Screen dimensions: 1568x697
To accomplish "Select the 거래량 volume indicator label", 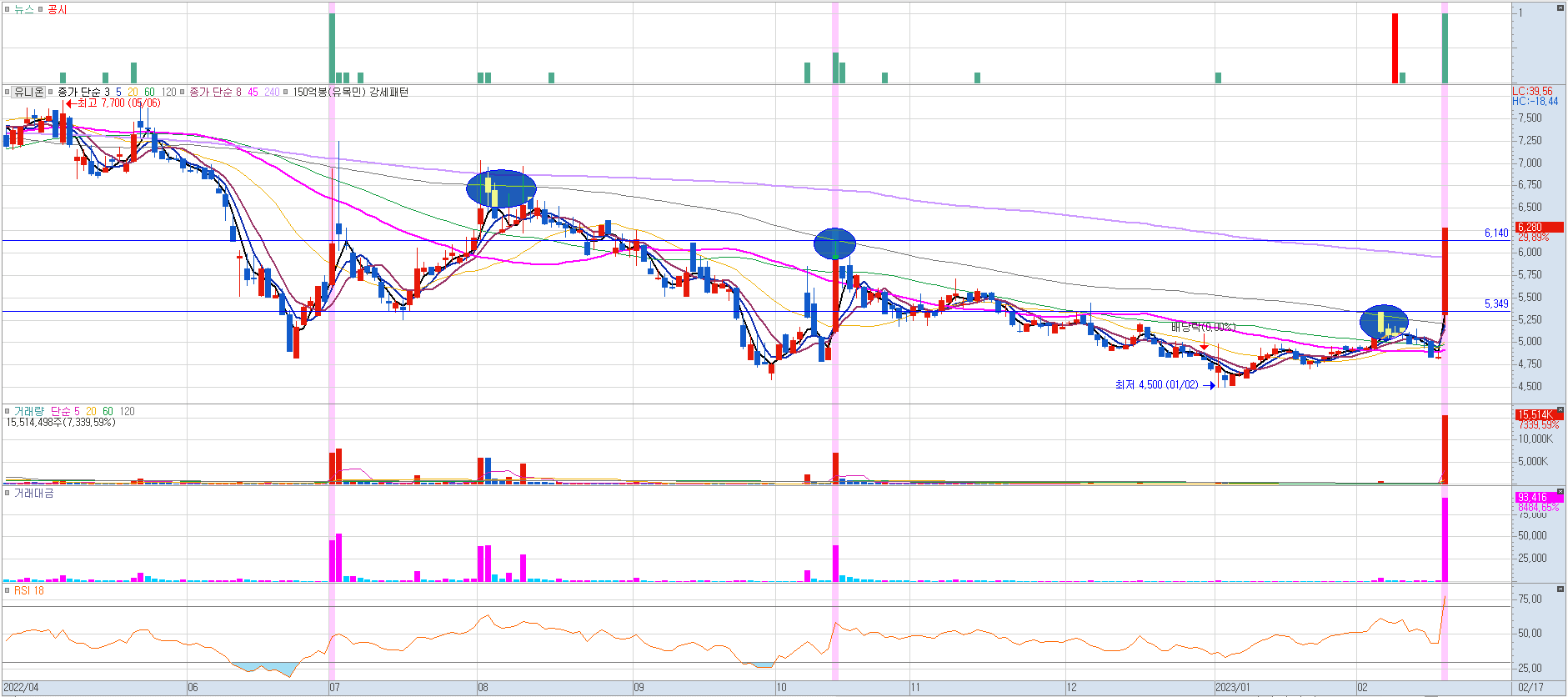I will pyautogui.click(x=28, y=411).
